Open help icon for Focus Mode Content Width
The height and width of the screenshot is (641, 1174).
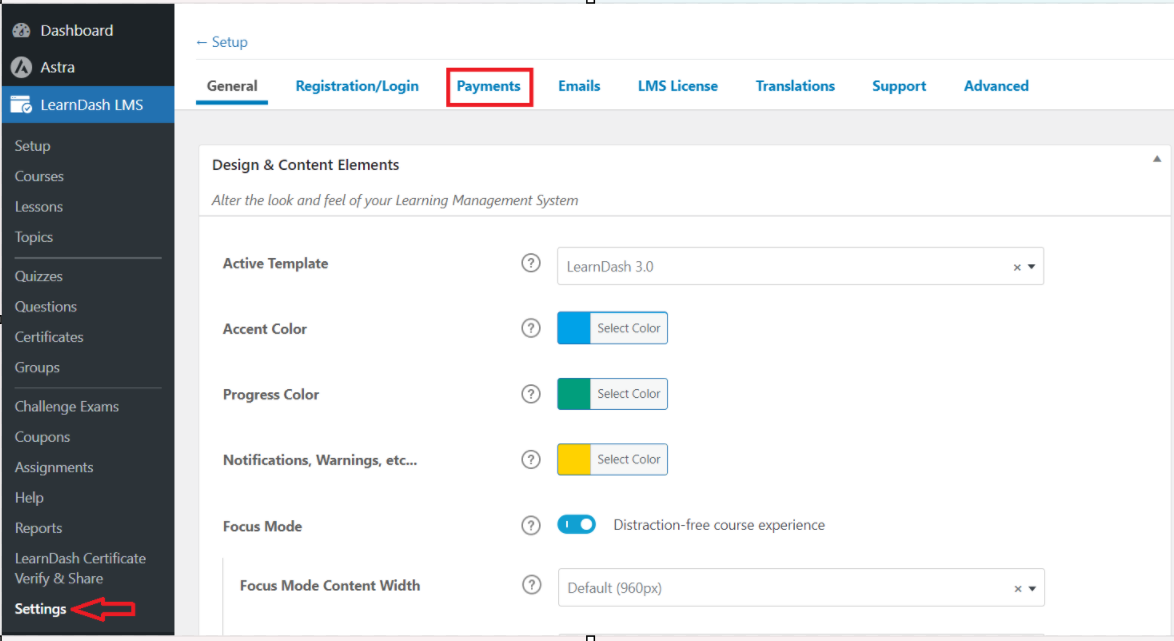pos(532,585)
